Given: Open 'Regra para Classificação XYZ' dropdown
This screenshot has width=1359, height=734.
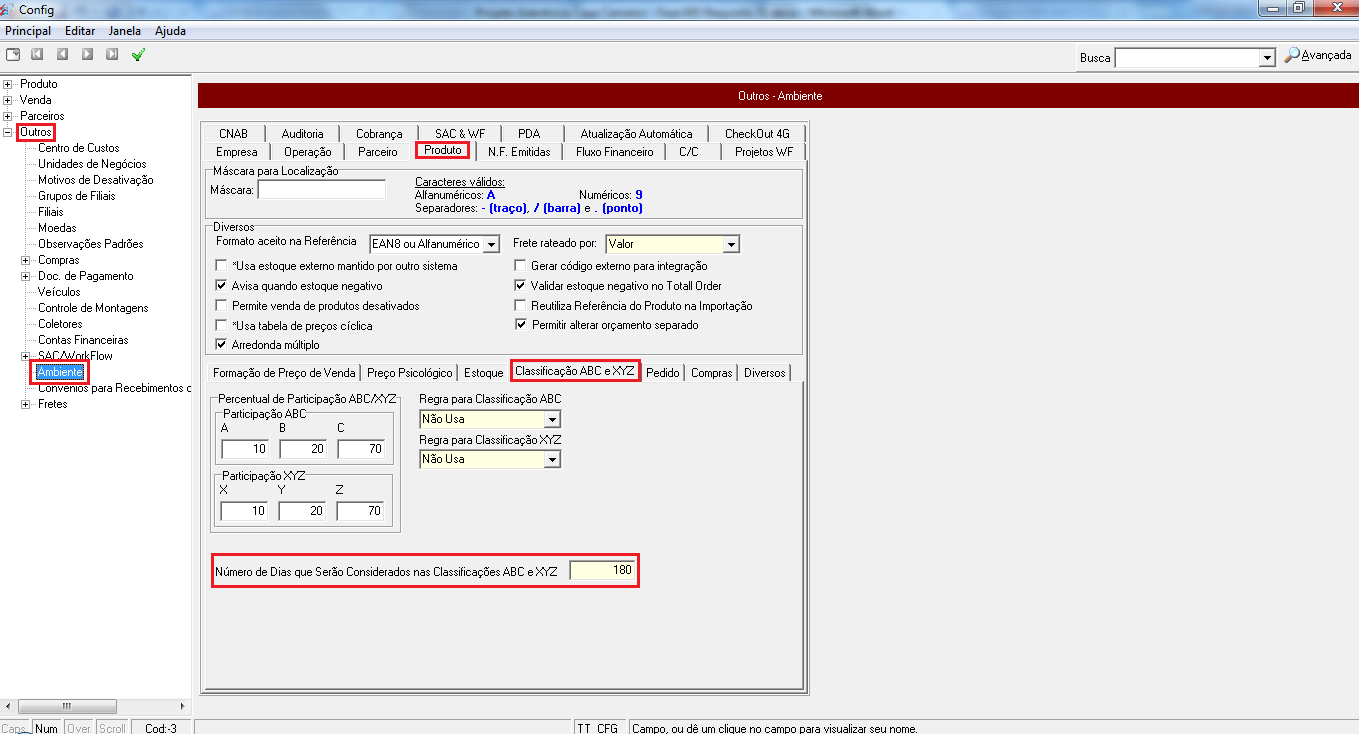Looking at the screenshot, I should coord(552,460).
